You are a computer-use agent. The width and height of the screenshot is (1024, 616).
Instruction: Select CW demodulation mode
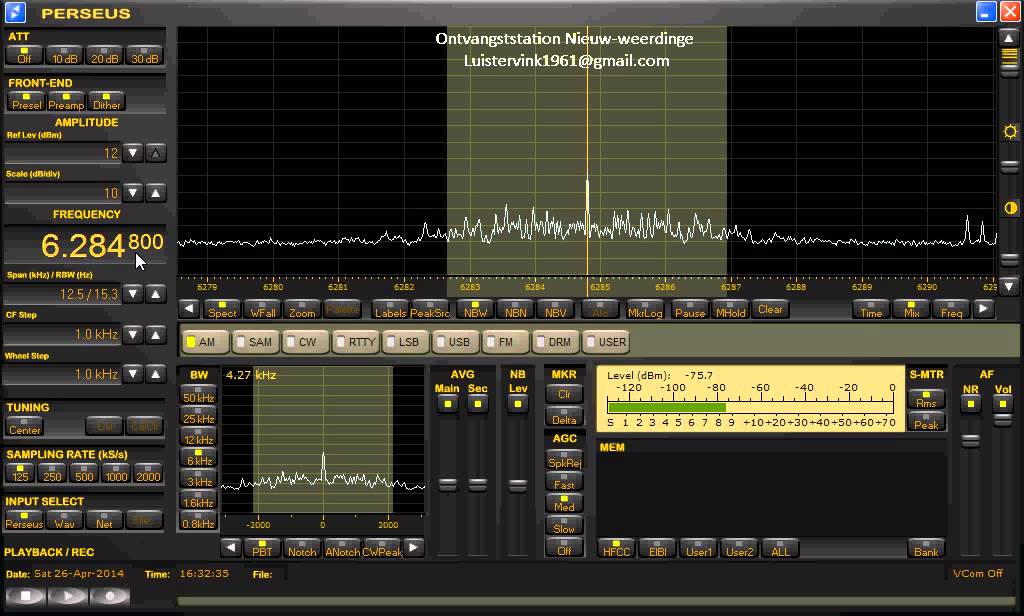pyautogui.click(x=305, y=342)
